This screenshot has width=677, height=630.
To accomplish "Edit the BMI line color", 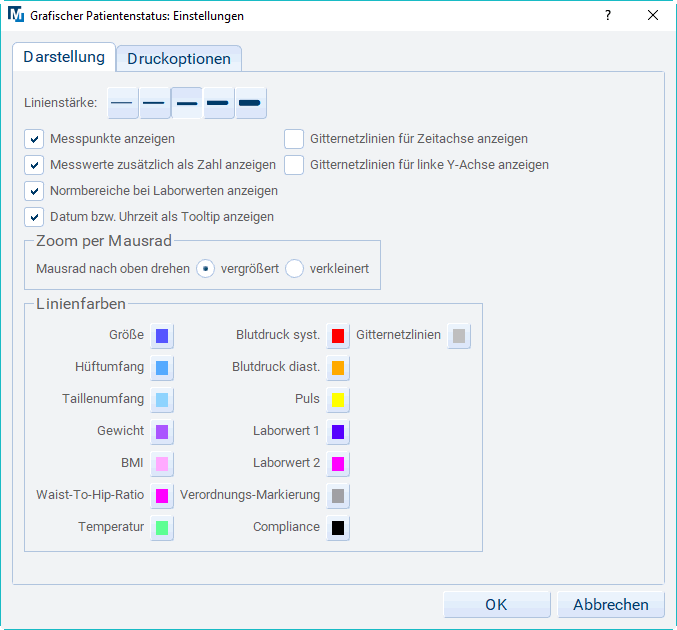I will [x=162, y=463].
